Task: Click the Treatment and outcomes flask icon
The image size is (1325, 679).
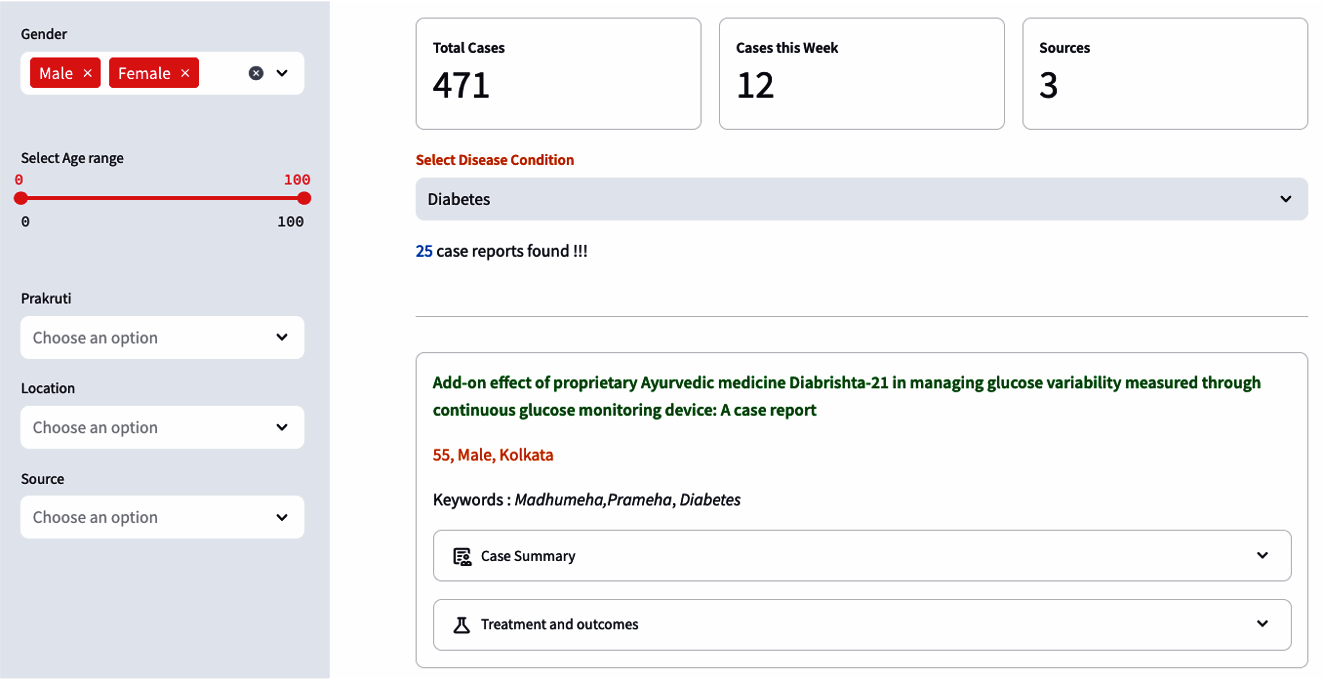Action: click(x=461, y=624)
